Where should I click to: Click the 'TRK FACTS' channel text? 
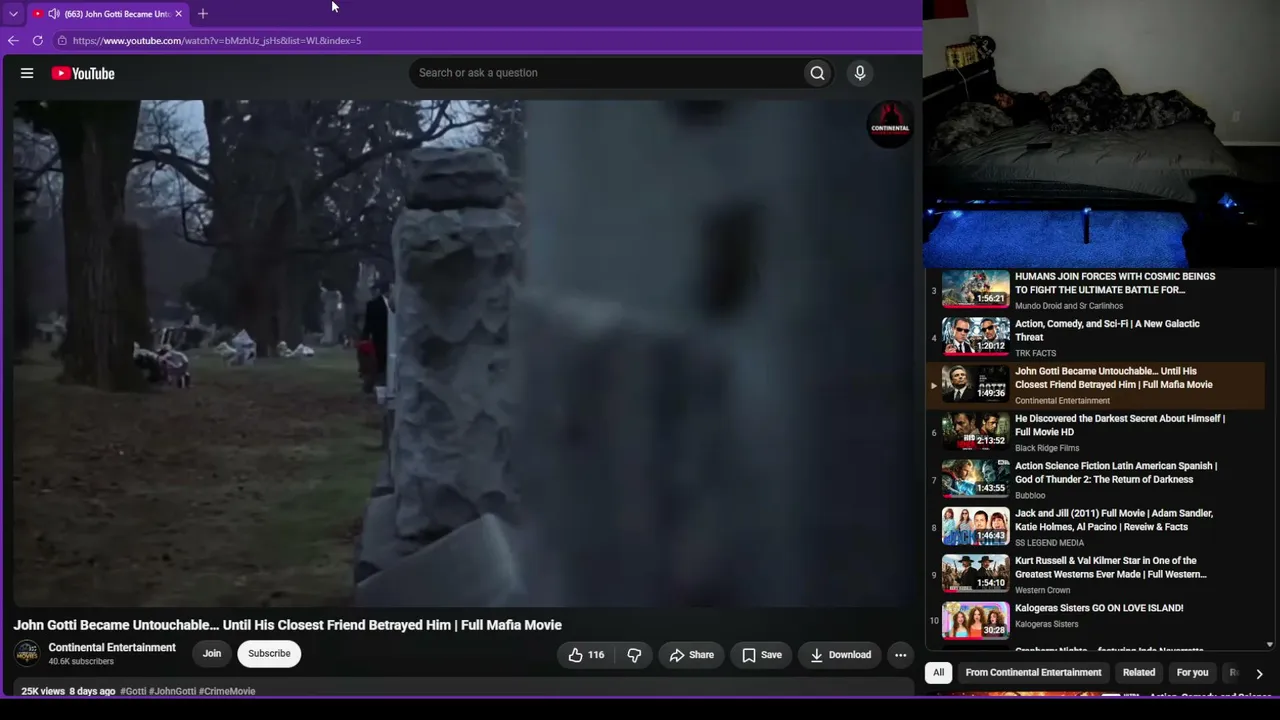[x=1035, y=353]
